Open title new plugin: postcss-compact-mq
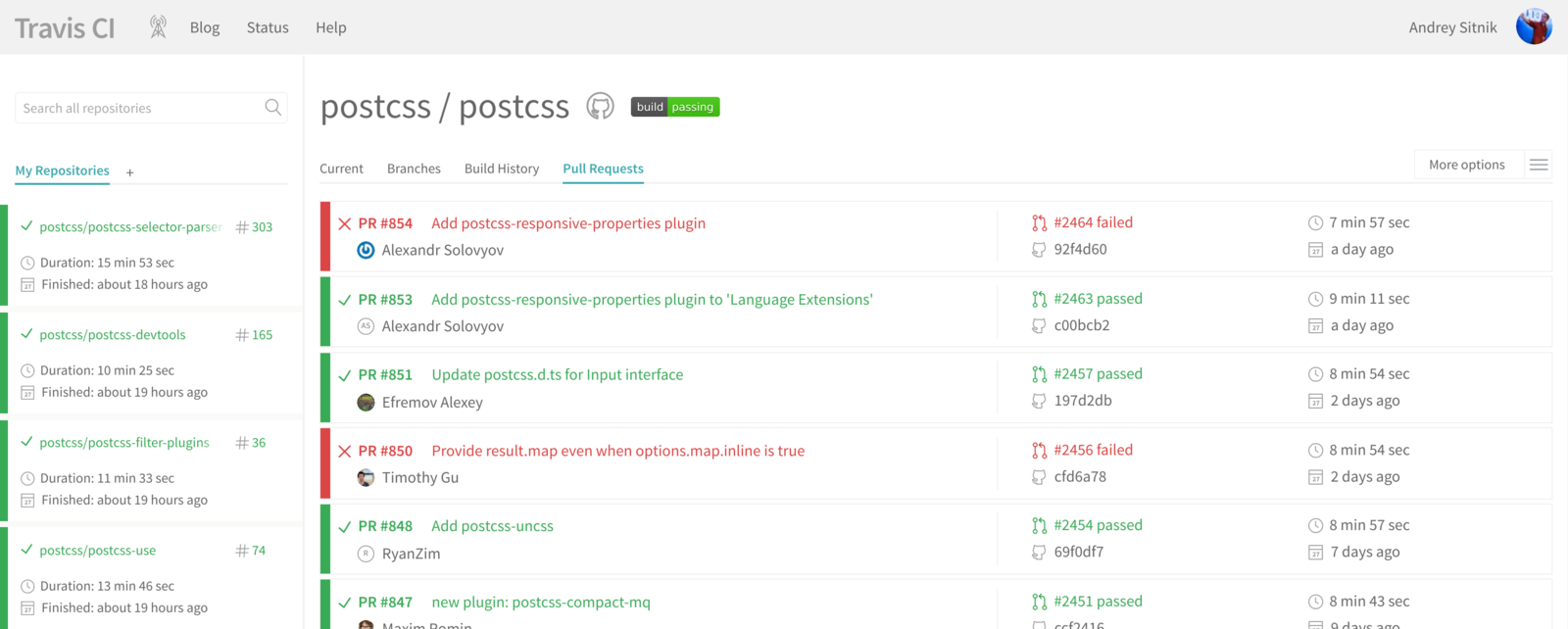Viewport: 1568px width, 629px height. (x=541, y=602)
